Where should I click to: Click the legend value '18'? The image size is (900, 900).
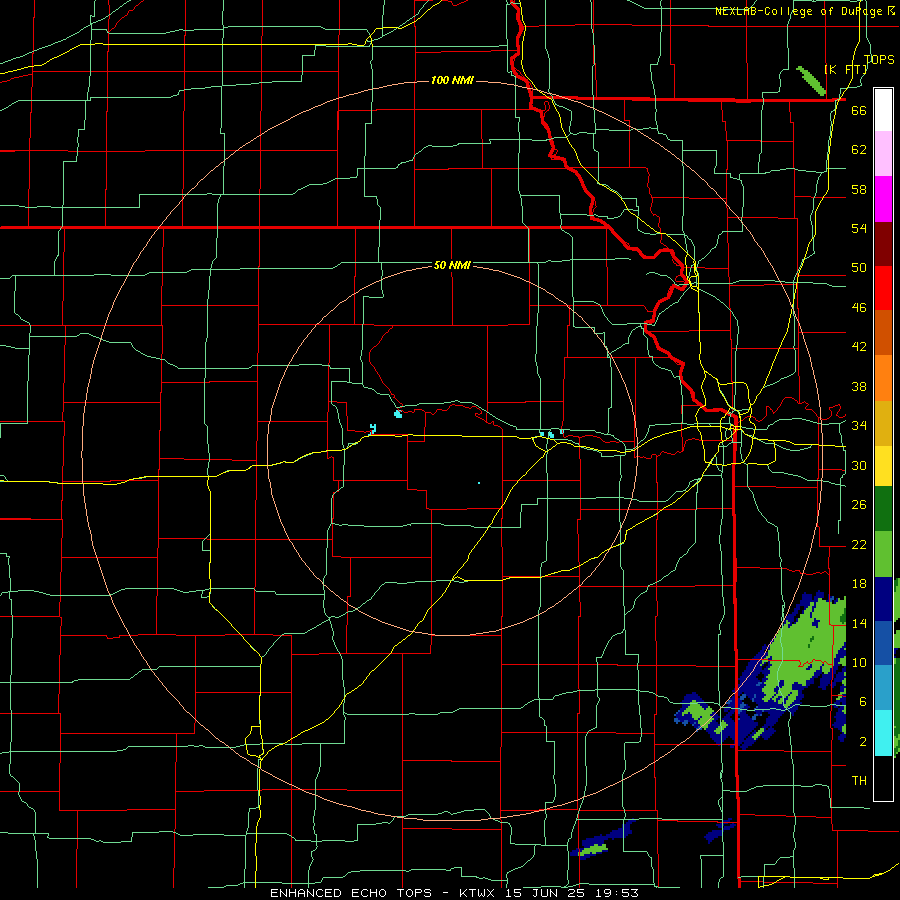coord(859,584)
